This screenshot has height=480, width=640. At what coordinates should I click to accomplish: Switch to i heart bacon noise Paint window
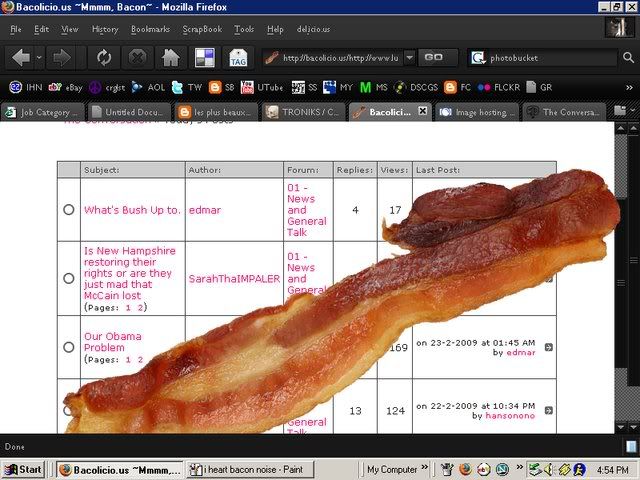(250, 469)
